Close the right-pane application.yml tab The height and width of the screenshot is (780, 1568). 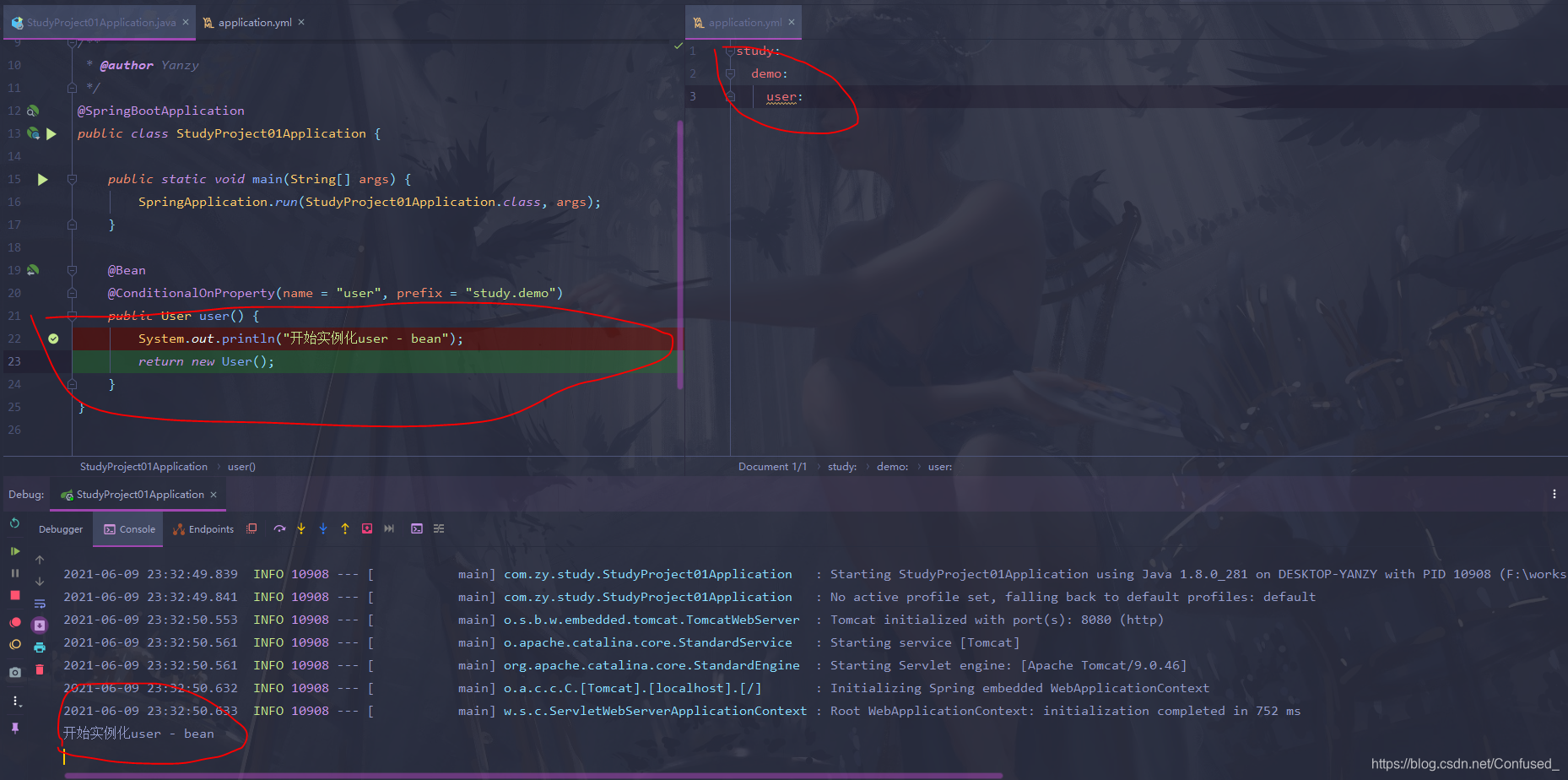tap(792, 23)
